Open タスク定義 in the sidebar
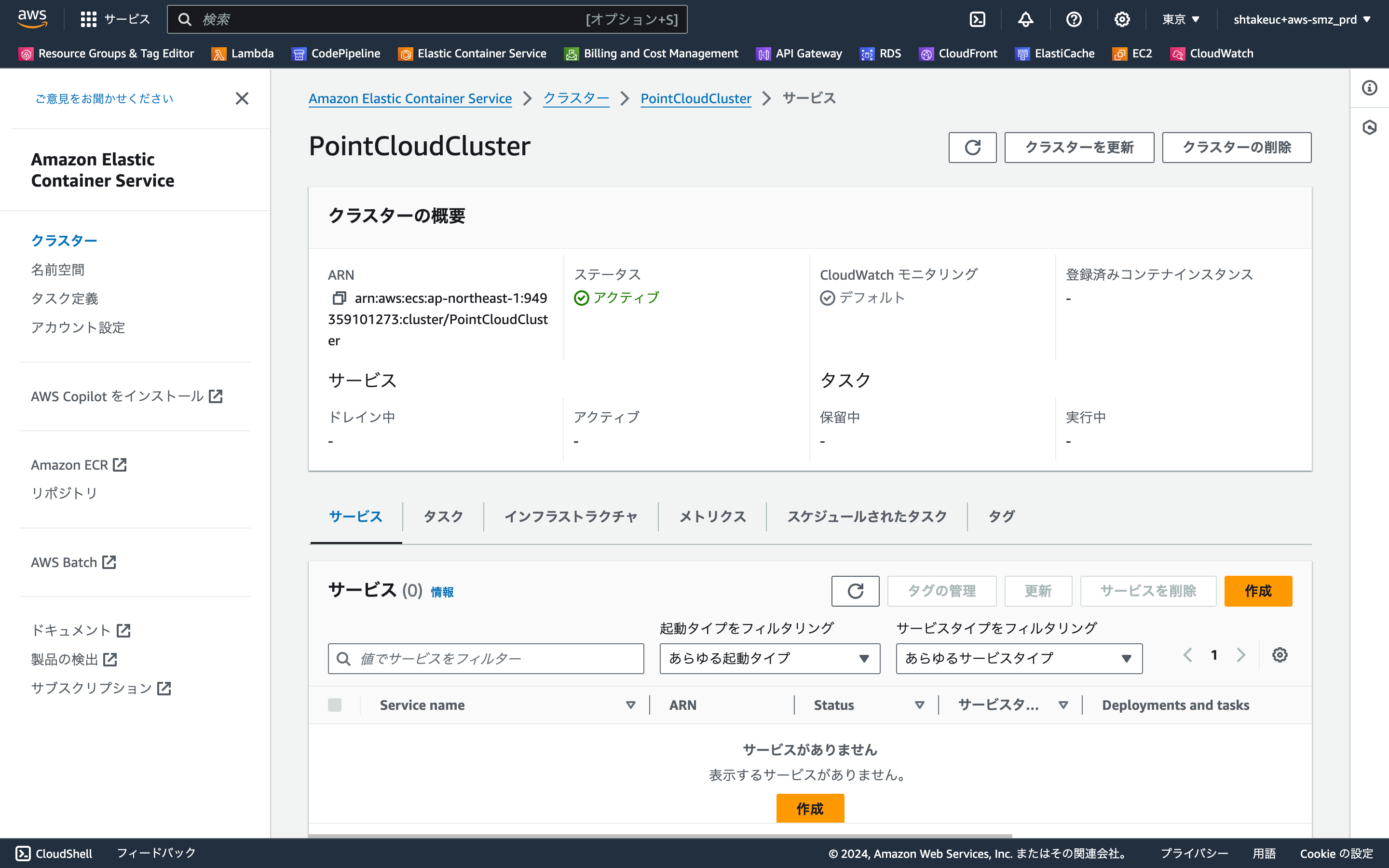The image size is (1389, 868). pos(65,298)
